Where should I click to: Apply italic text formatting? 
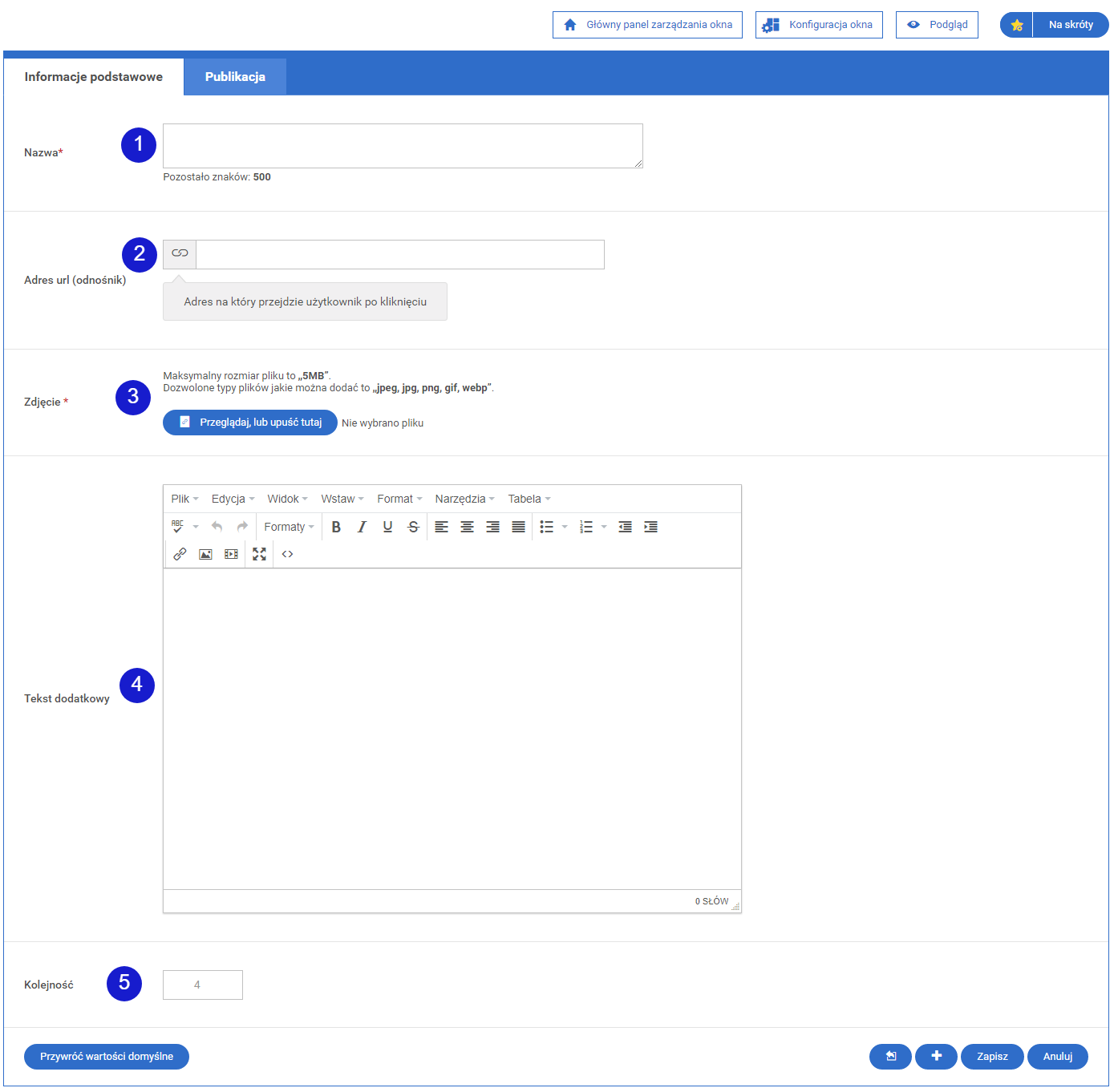362,527
